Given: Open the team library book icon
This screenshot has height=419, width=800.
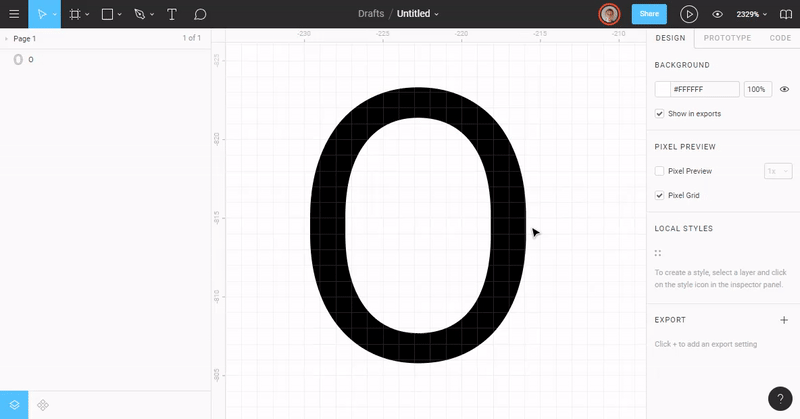Looking at the screenshot, I should 786,14.
